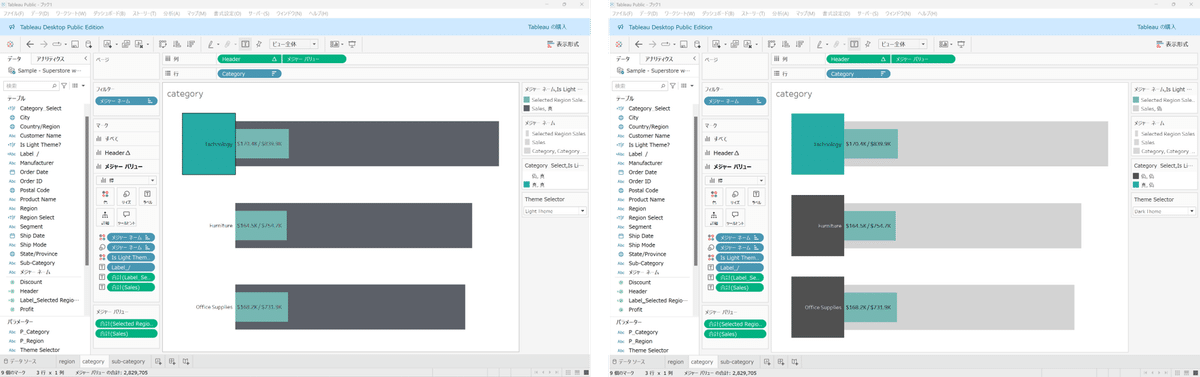Switch to the アナリティクス tab in left window
Viewport: 1200px width, 377px height.
click(x=50, y=59)
